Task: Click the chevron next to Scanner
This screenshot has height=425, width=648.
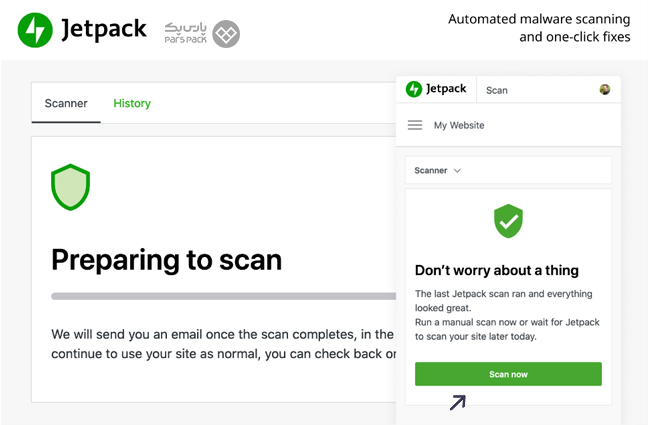Action: coord(457,171)
